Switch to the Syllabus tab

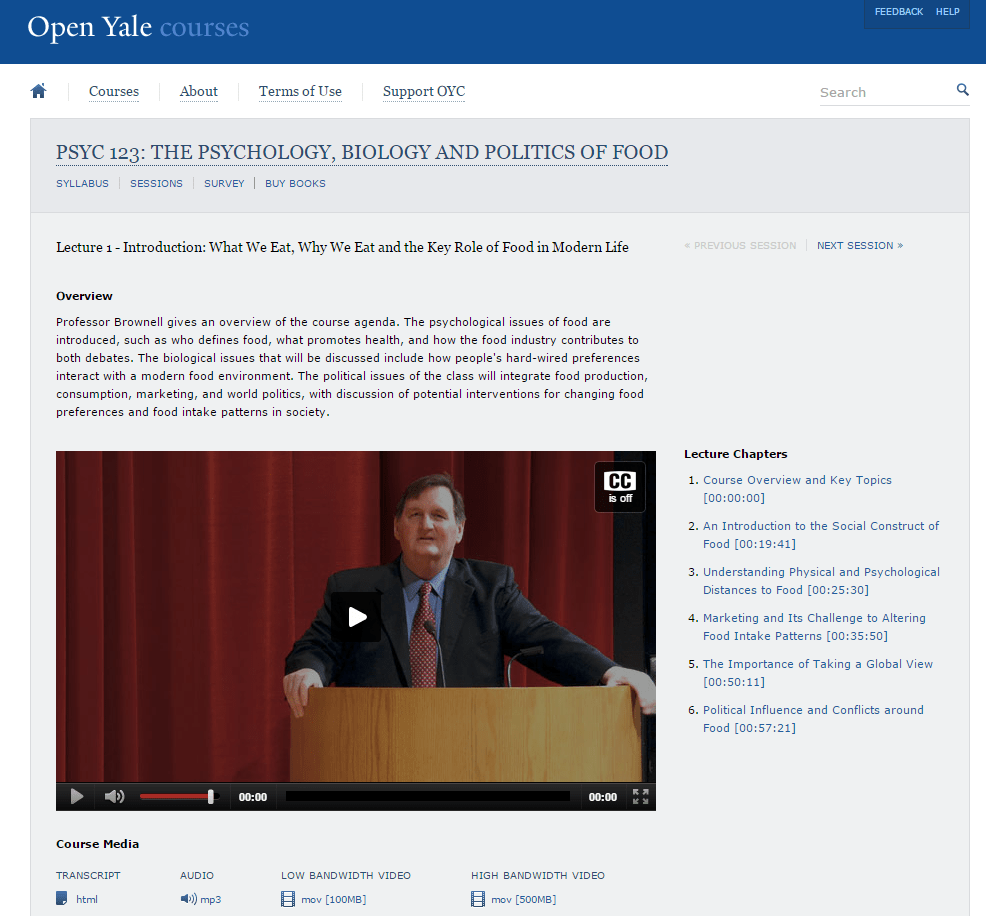pos(82,184)
